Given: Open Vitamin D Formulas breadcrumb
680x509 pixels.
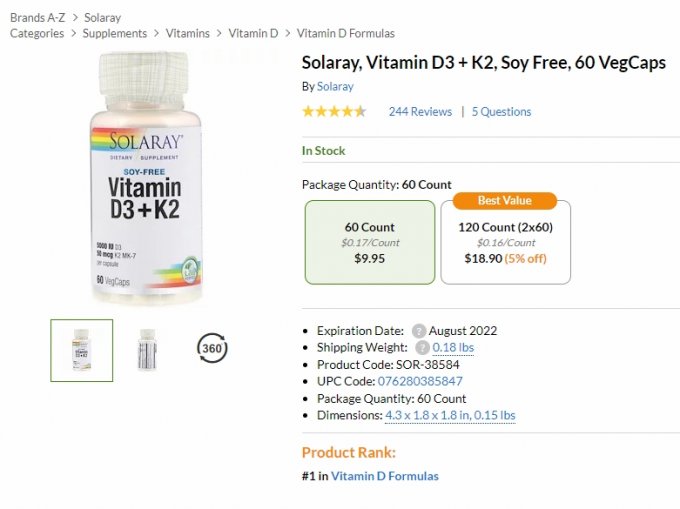Looking at the screenshot, I should 346,34.
